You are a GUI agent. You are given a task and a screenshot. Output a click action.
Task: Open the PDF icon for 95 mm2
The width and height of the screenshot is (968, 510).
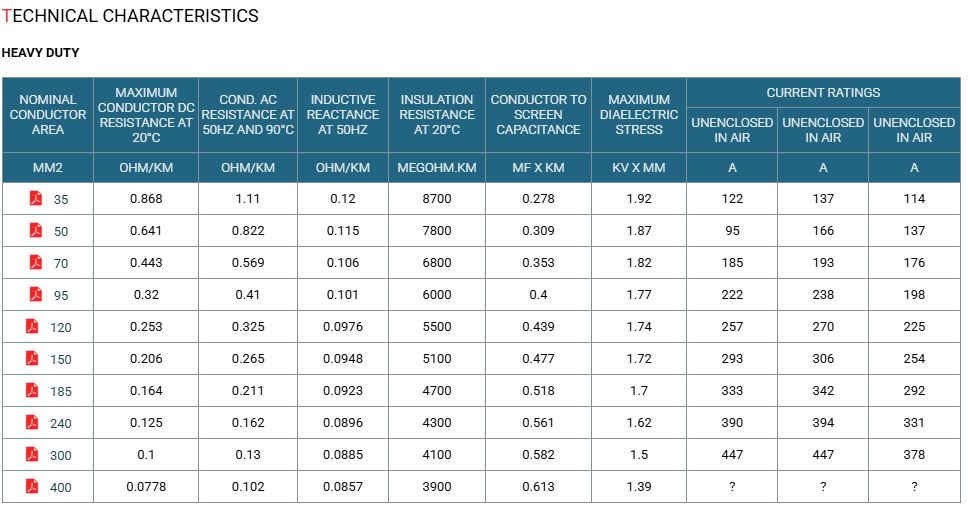click(36, 295)
